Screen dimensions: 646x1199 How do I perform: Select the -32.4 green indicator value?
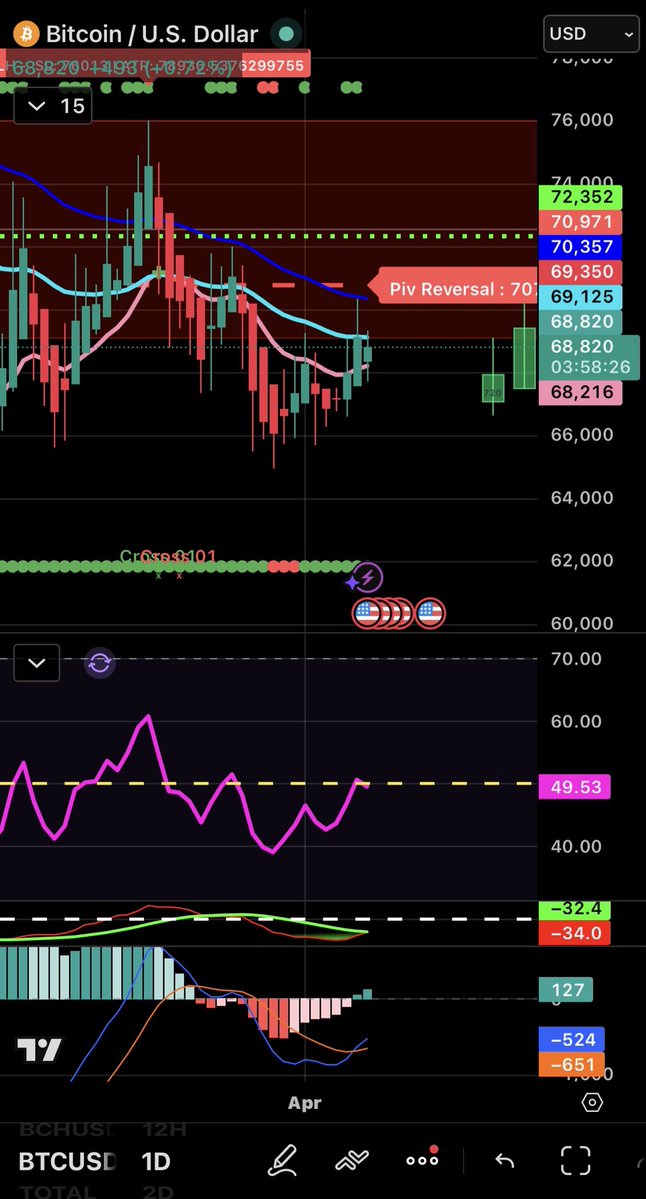coord(574,910)
